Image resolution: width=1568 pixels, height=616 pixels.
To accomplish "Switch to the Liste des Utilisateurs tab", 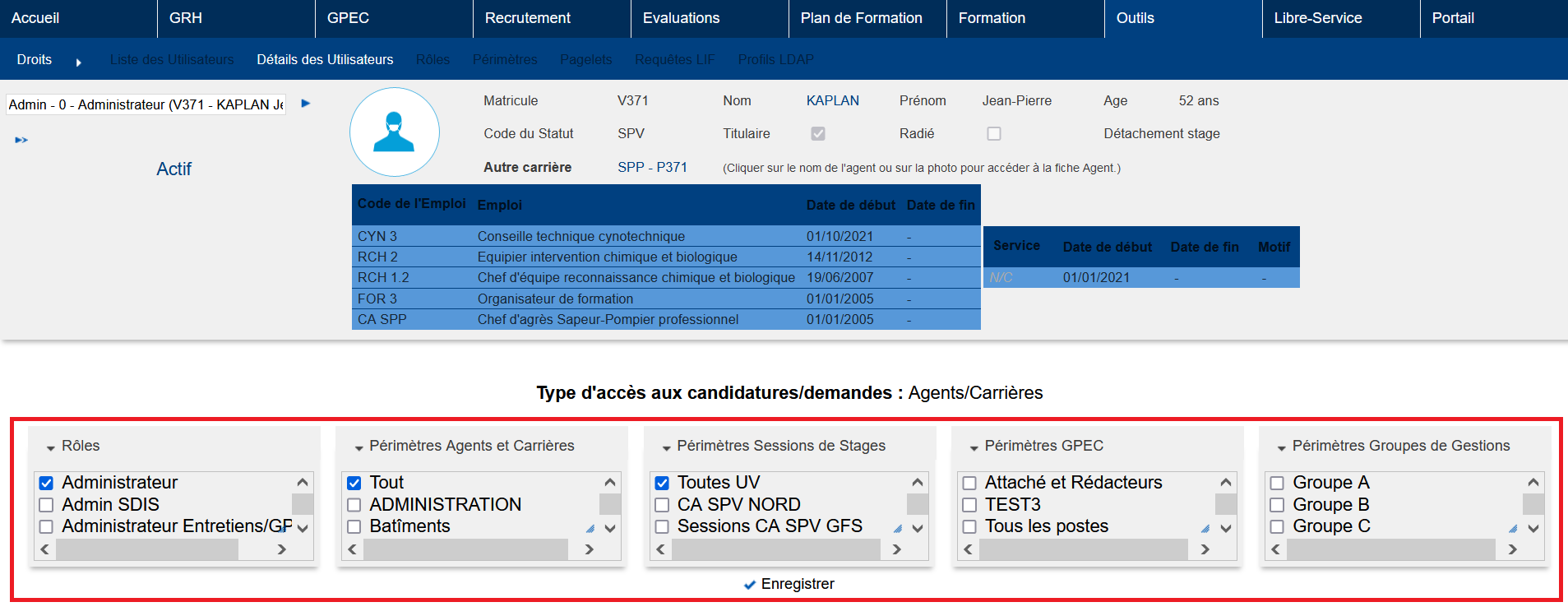I will point(171,60).
